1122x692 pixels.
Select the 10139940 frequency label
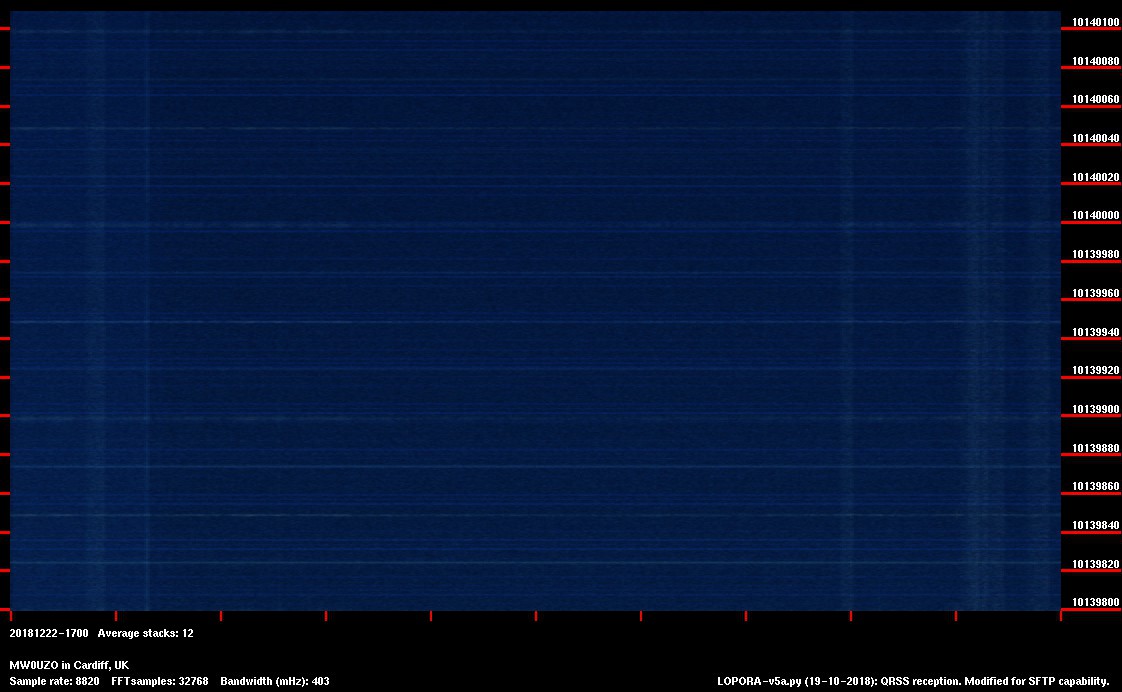coord(1095,332)
